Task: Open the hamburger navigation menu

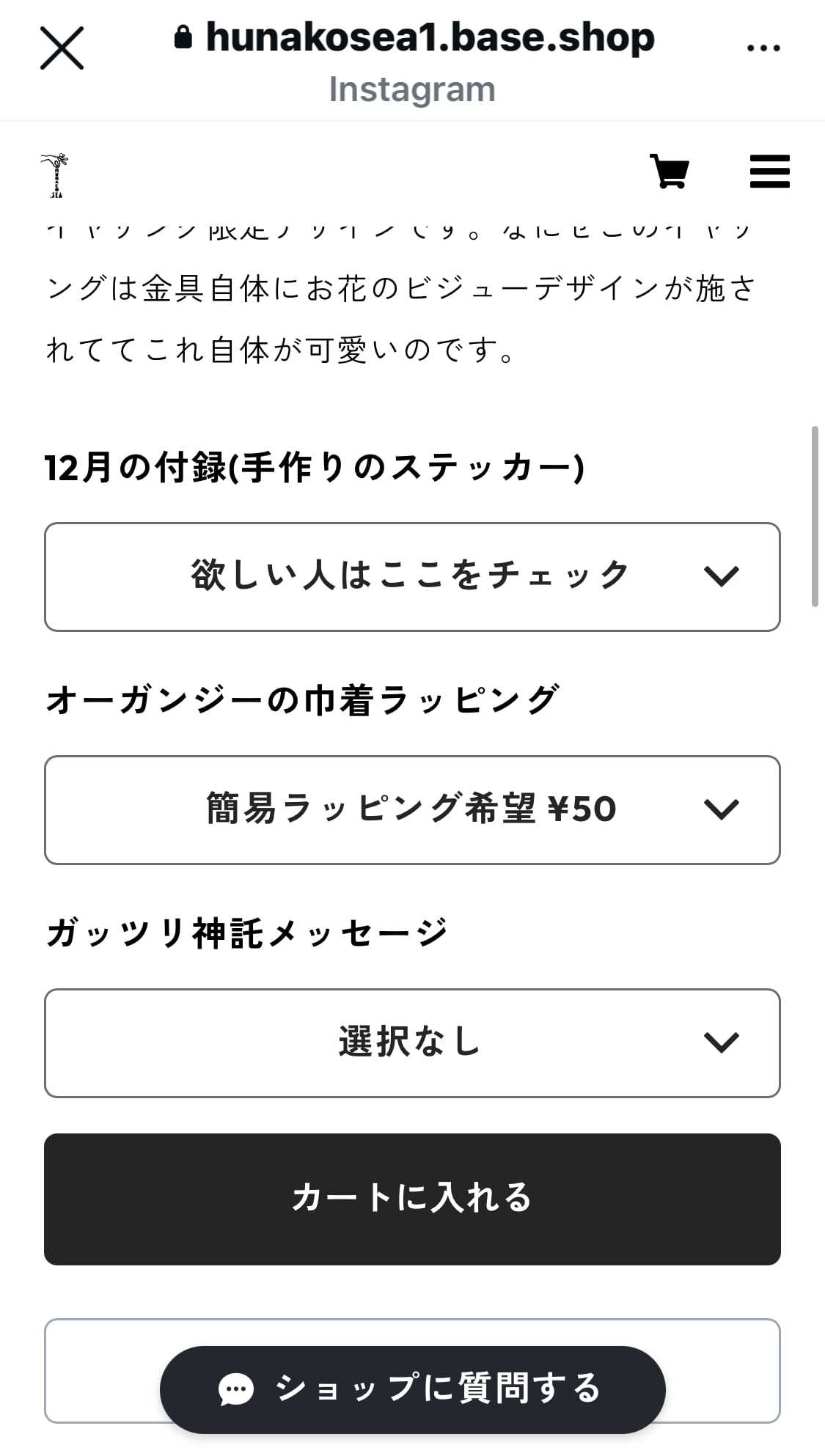Action: coord(769,172)
